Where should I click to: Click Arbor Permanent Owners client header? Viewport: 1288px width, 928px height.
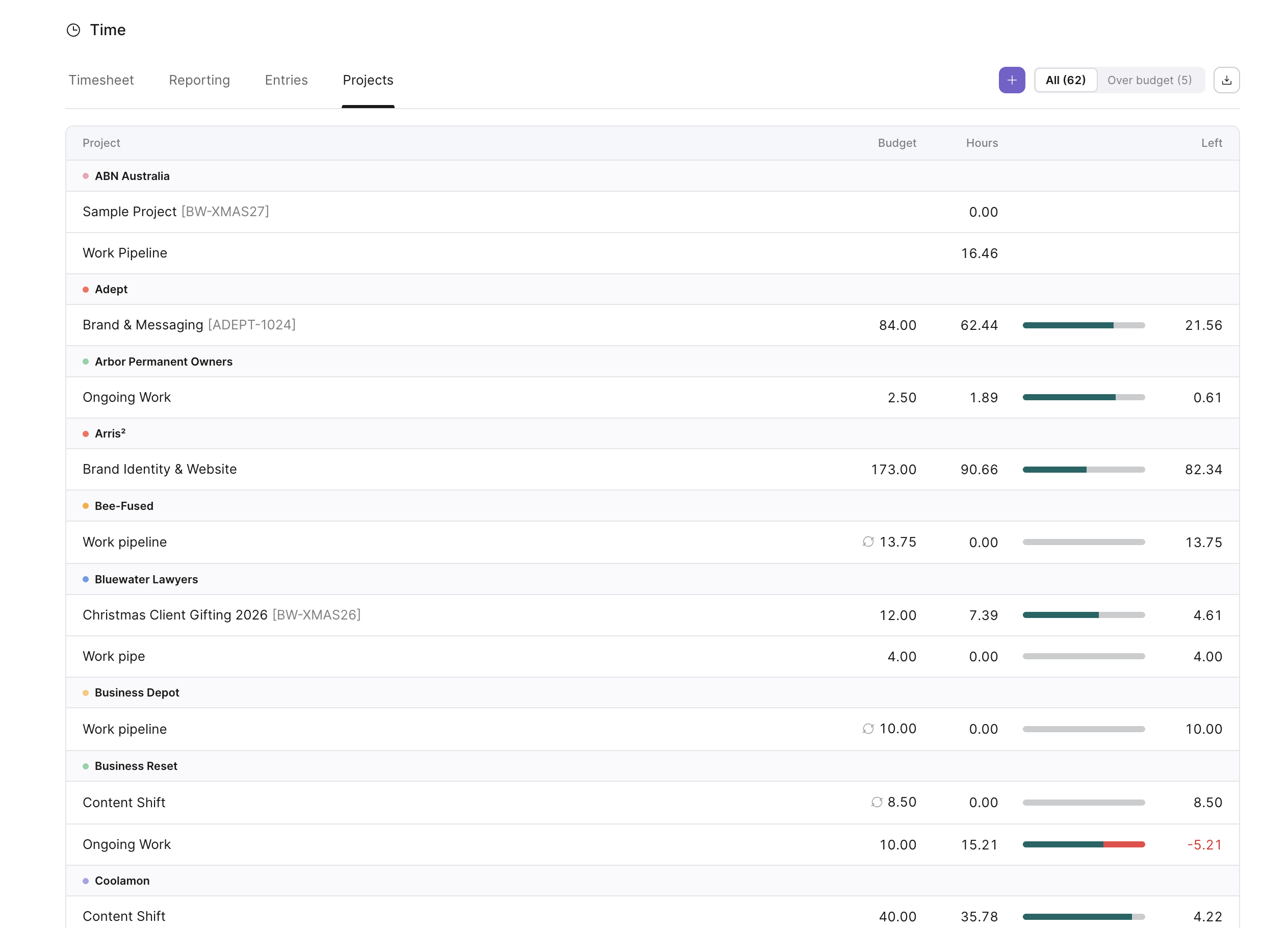pyautogui.click(x=652, y=362)
